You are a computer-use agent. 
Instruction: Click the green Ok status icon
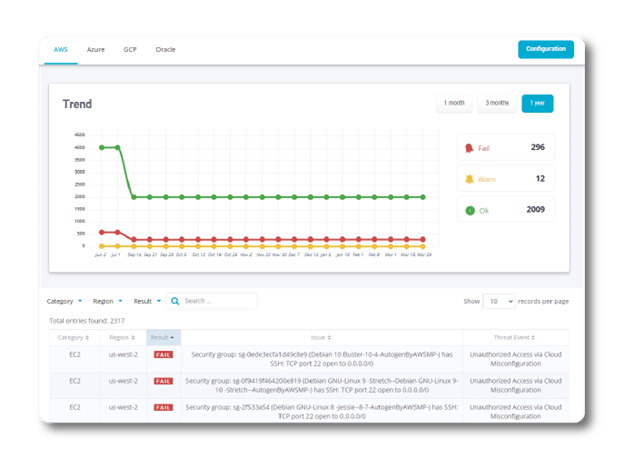click(470, 210)
